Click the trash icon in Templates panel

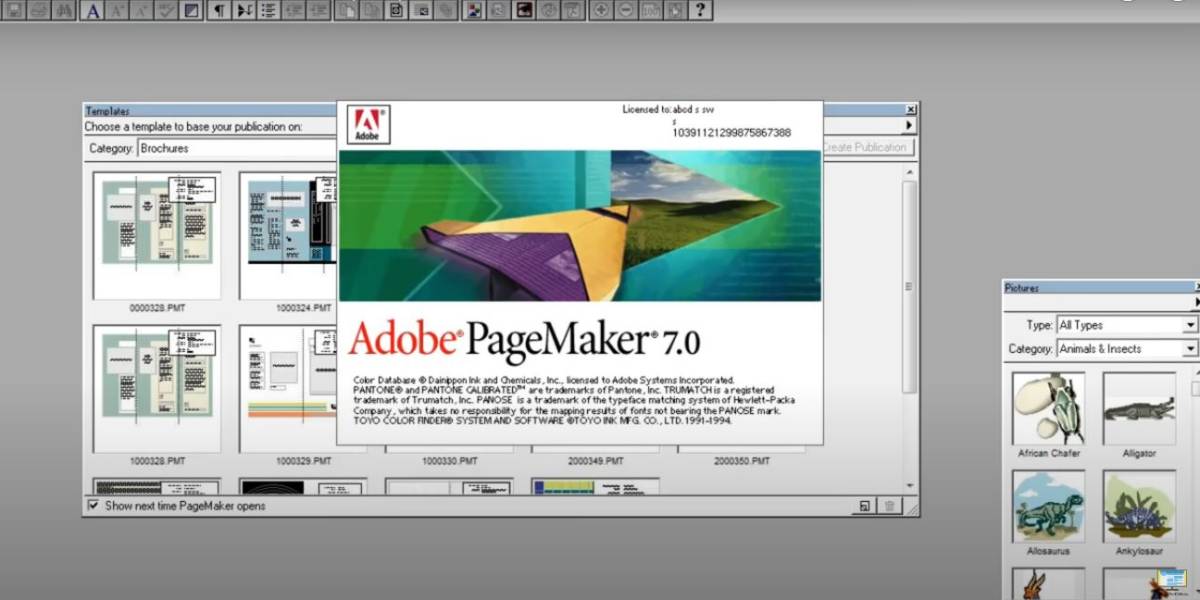pyautogui.click(x=889, y=506)
